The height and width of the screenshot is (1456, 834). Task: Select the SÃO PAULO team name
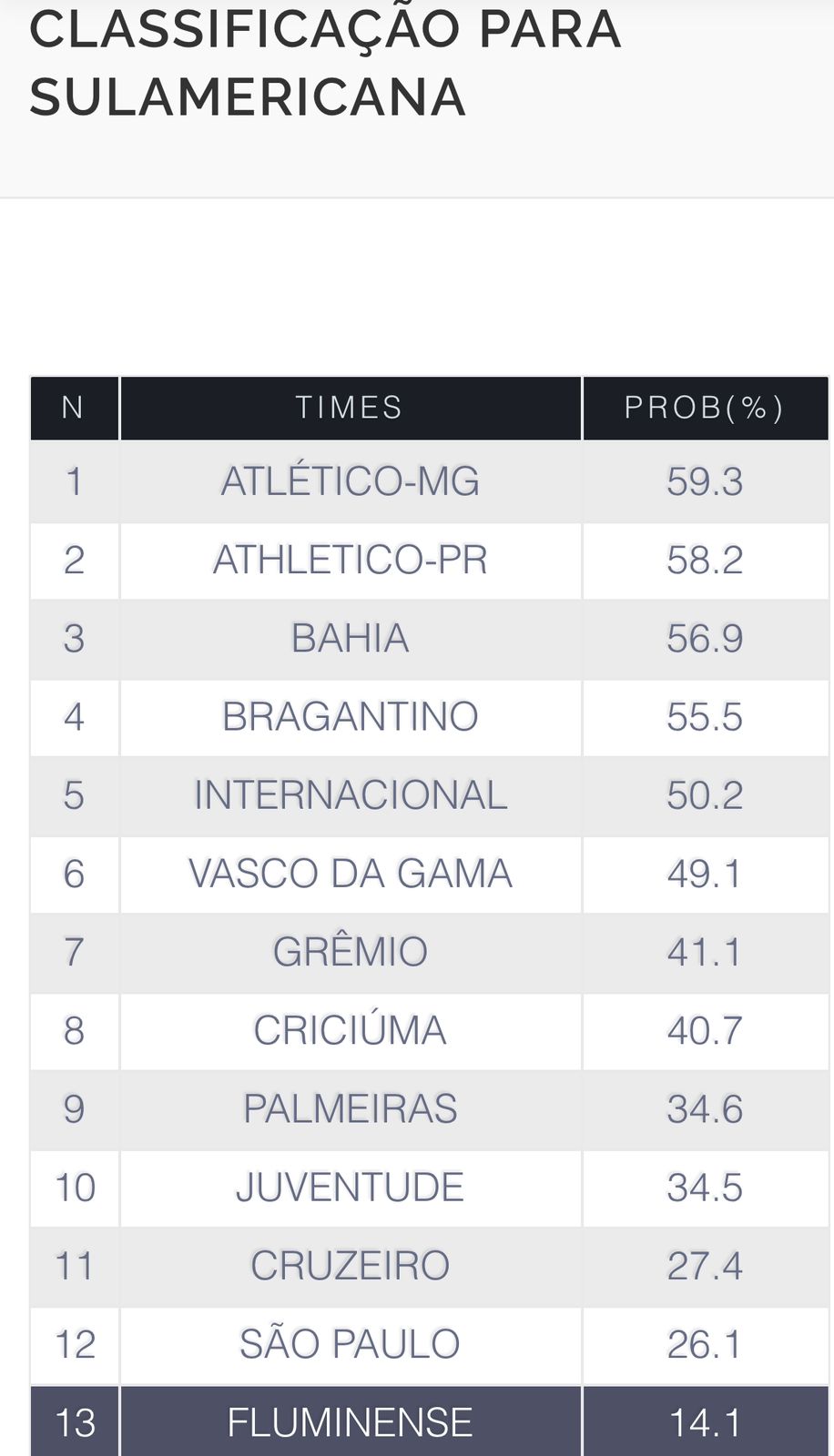(x=351, y=1344)
